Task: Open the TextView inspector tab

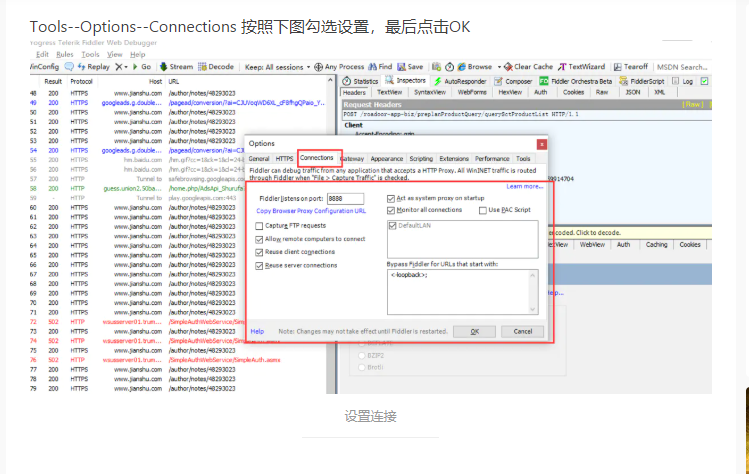Action: pos(389,92)
